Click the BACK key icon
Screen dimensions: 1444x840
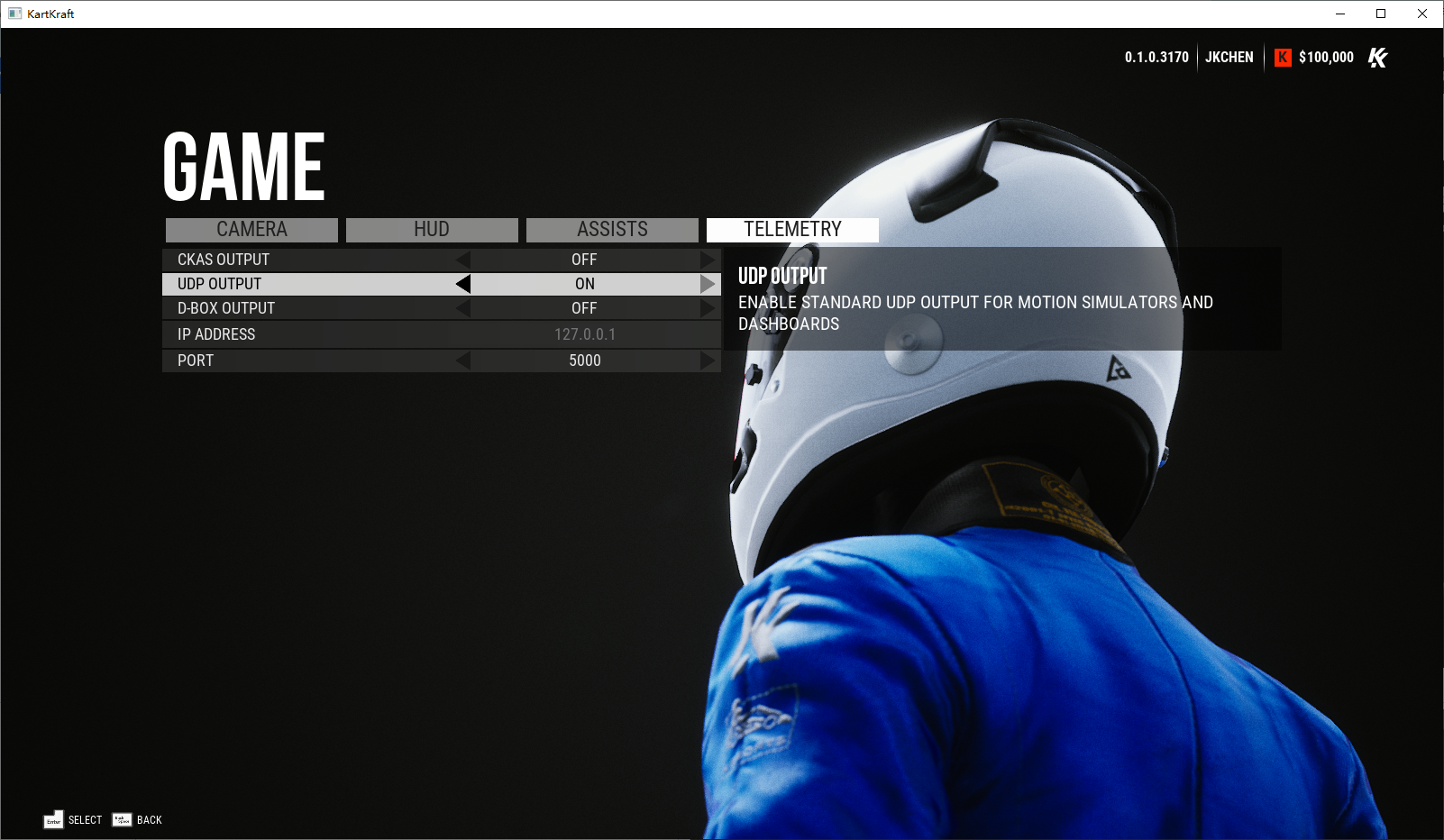[x=122, y=819]
